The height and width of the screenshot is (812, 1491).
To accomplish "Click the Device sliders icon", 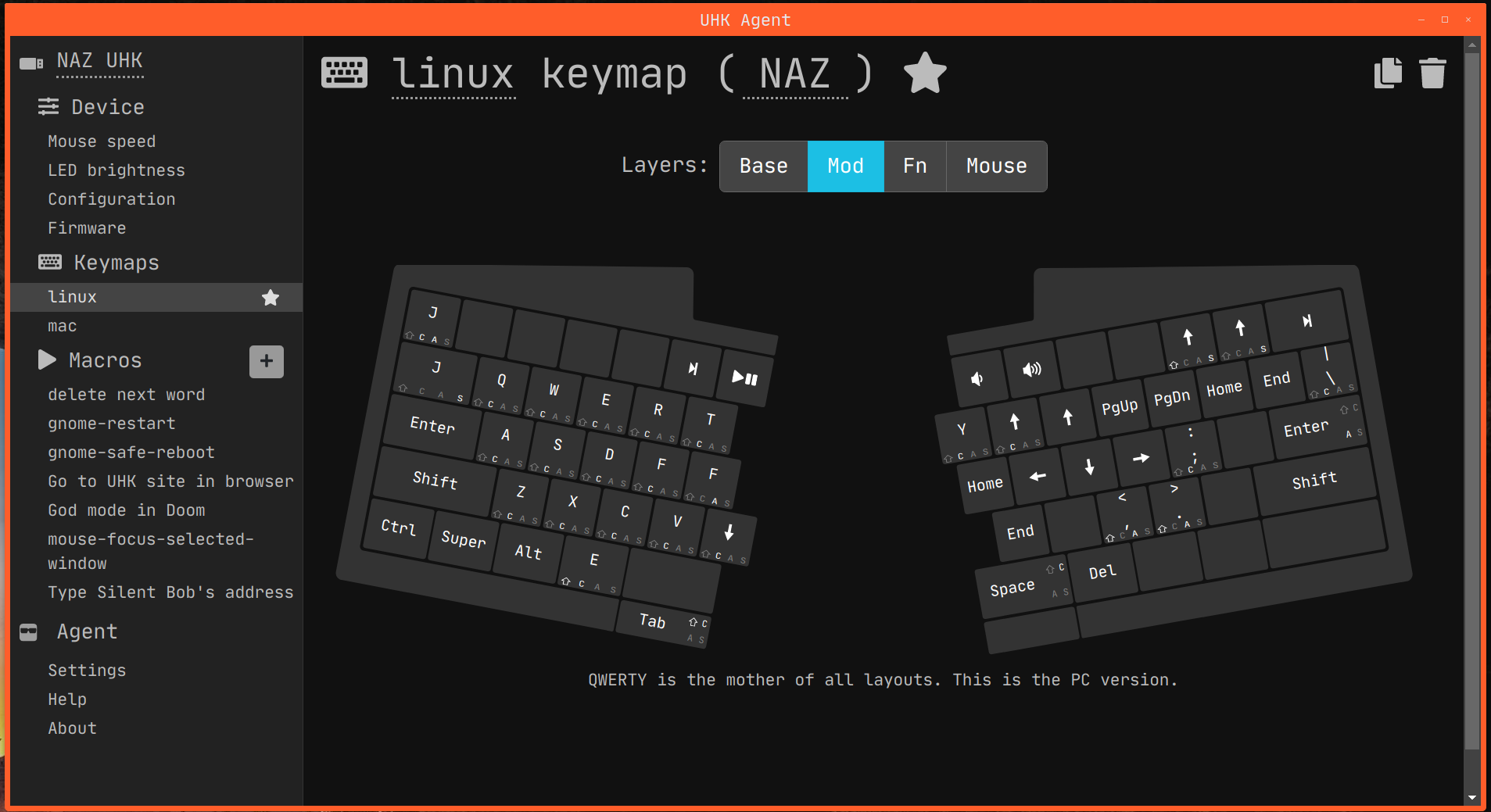I will tap(48, 106).
